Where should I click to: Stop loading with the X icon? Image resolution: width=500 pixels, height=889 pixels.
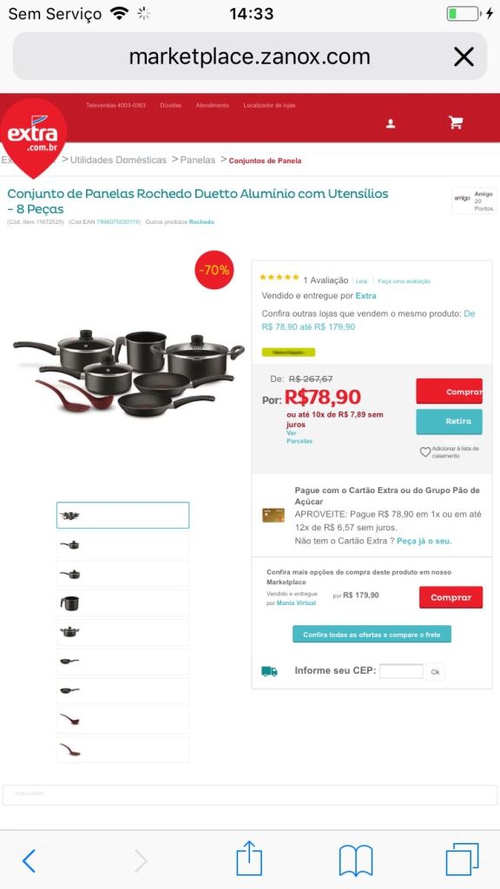[x=464, y=57]
